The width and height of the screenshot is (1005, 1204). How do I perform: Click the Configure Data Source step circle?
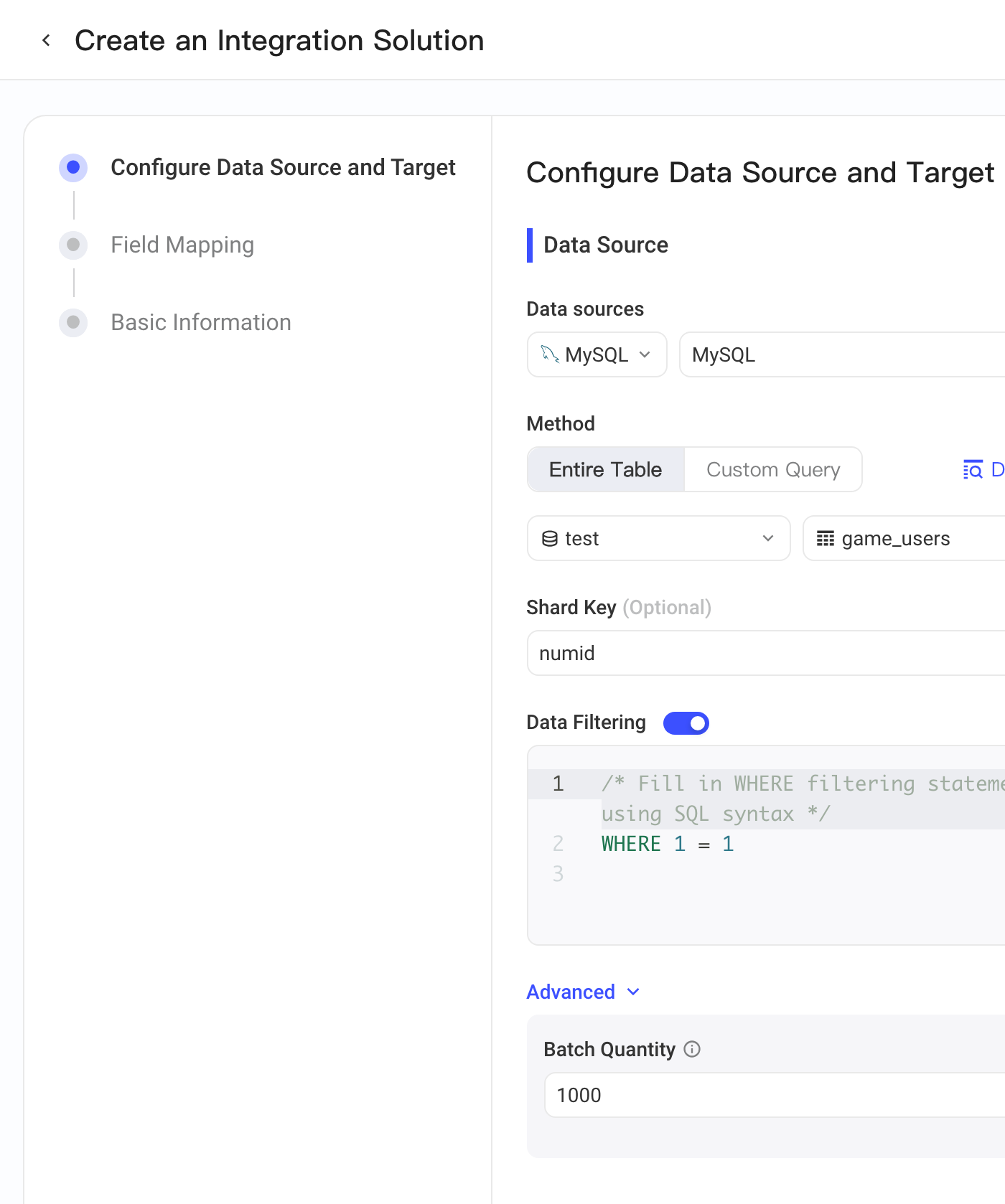click(73, 167)
